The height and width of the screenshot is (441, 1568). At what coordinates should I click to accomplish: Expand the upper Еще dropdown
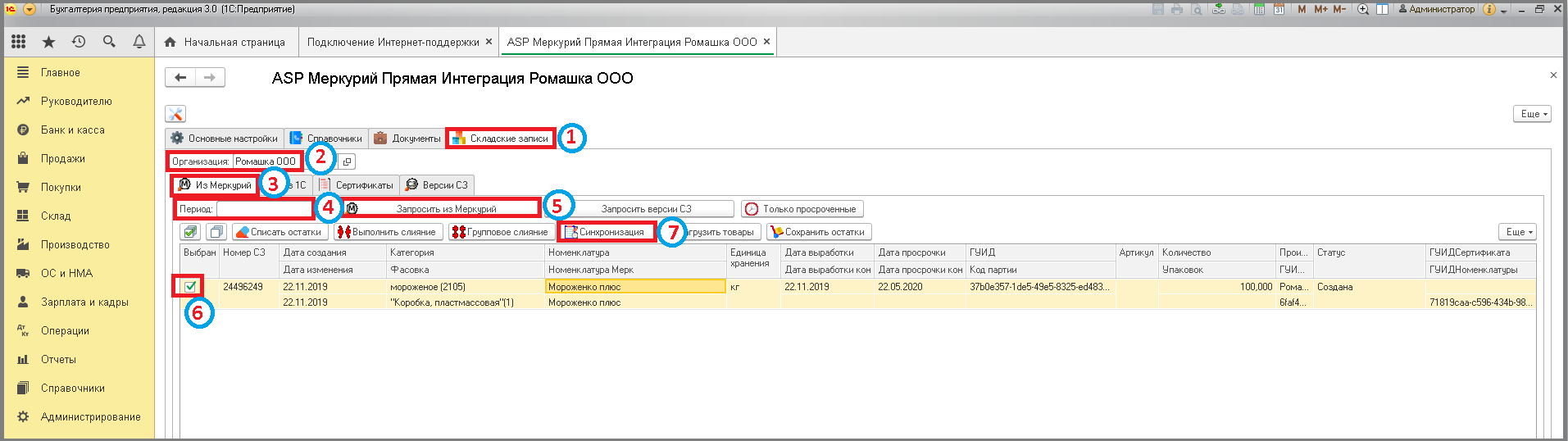[1532, 114]
